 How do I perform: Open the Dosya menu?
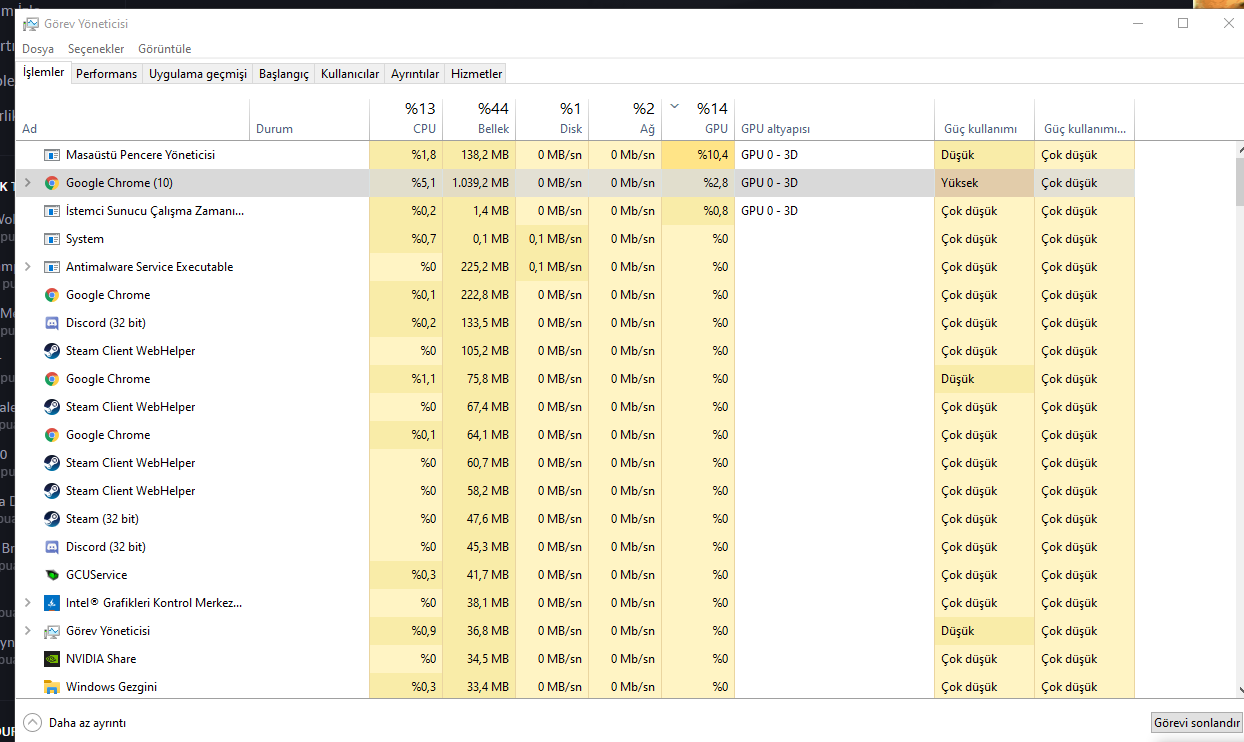(38, 49)
